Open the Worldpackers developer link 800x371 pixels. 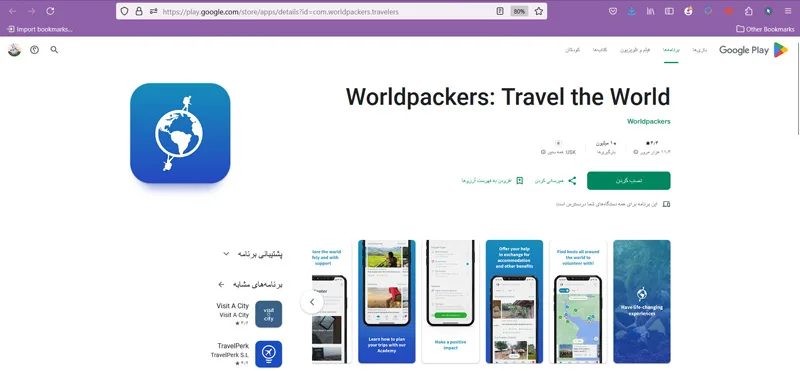648,121
